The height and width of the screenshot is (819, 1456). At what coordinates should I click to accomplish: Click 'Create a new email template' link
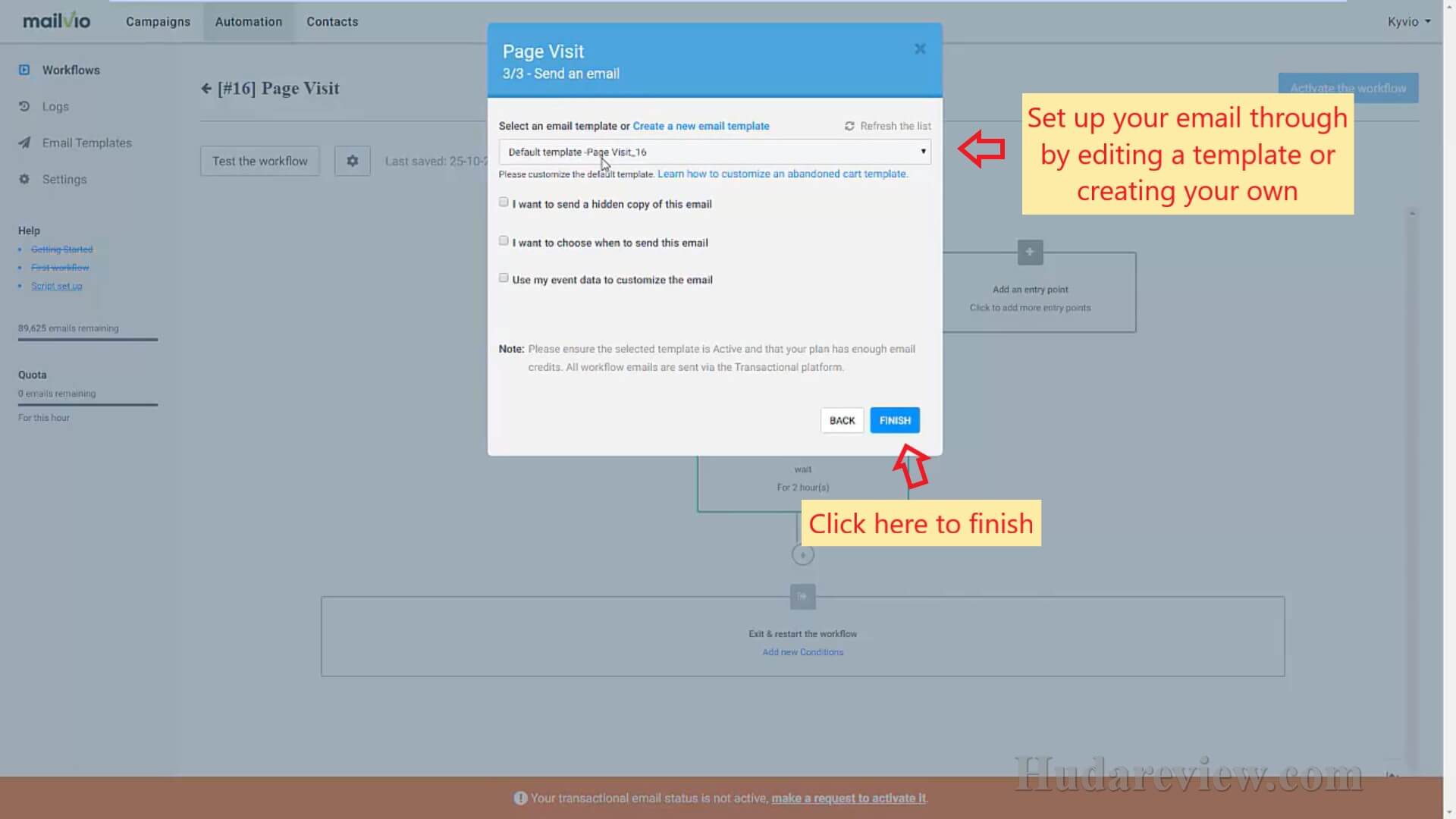(x=701, y=125)
